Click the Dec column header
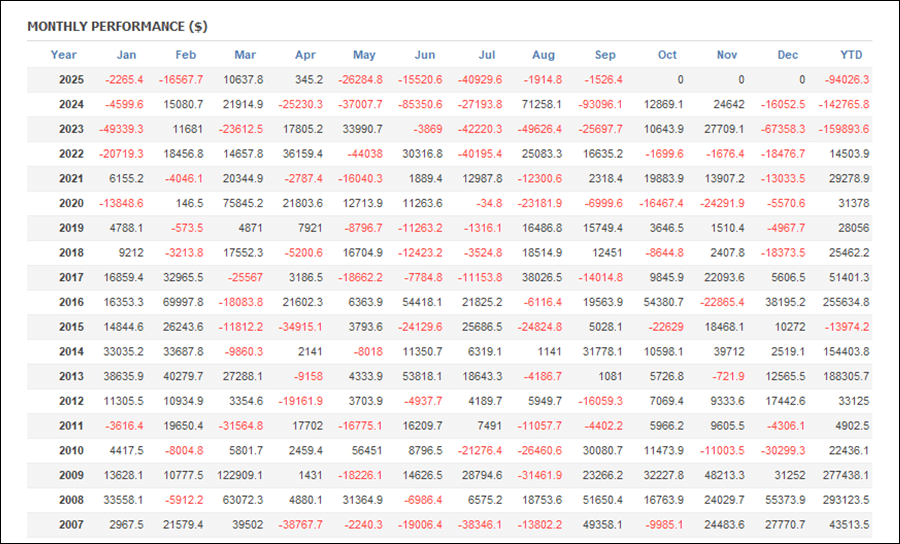900x544 pixels. [788, 55]
